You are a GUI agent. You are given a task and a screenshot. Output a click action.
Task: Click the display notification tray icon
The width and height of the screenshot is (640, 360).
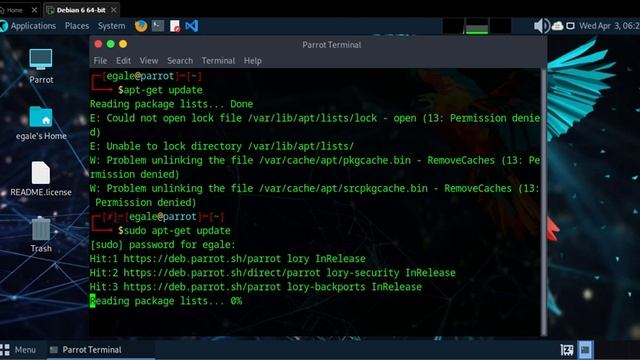(x=571, y=26)
